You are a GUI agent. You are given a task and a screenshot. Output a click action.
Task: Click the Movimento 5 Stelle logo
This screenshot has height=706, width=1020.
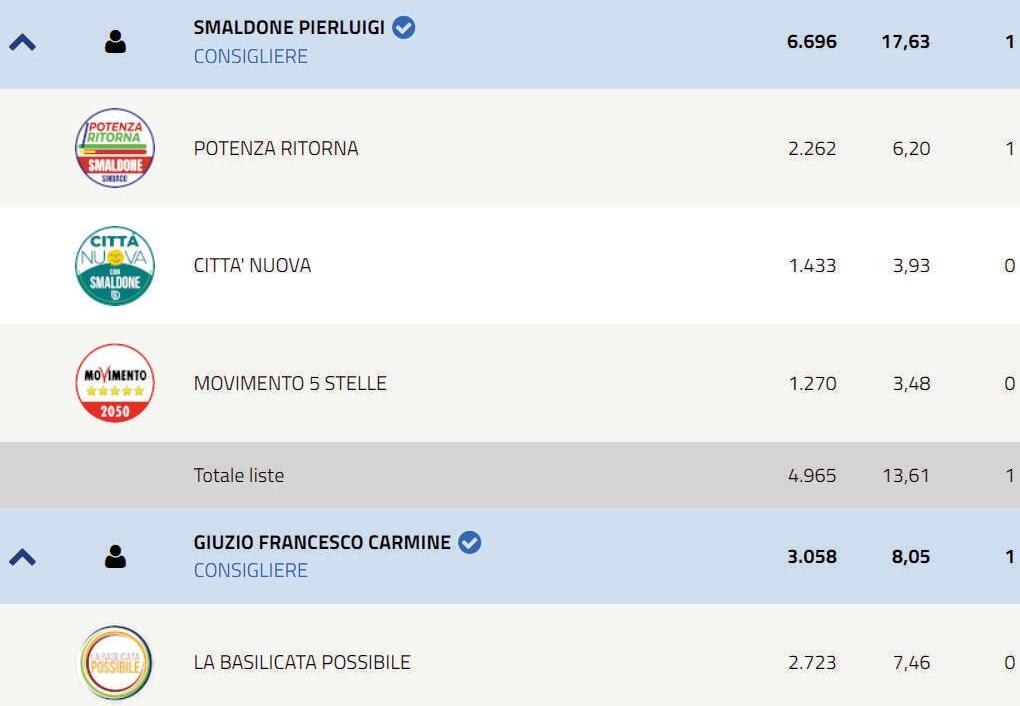pos(115,383)
